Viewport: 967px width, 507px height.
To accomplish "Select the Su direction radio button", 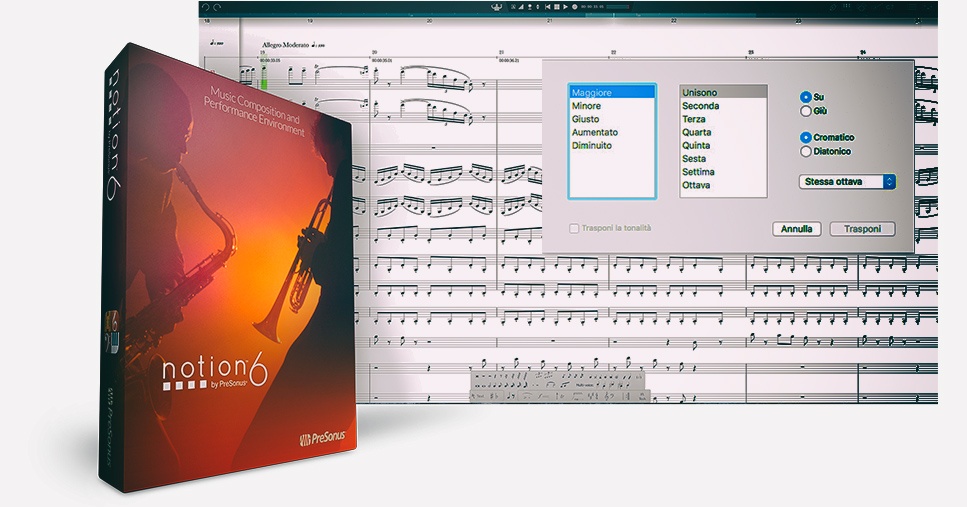I will tap(806, 97).
